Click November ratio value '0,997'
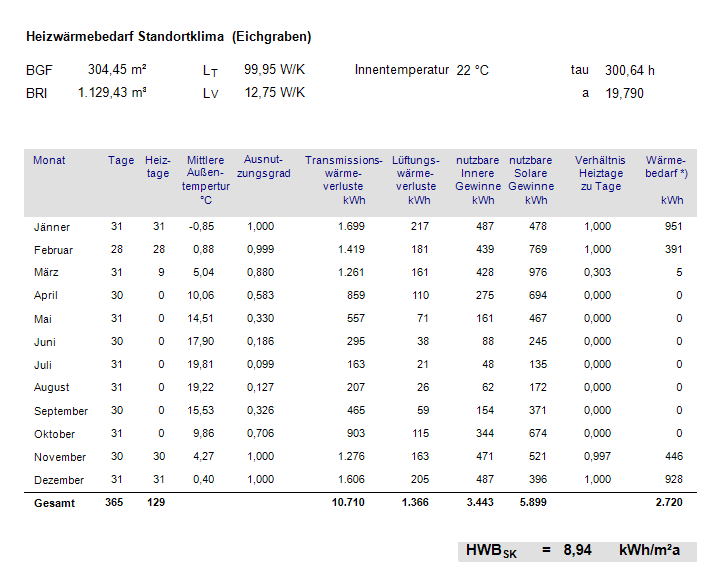Image resolution: width=727 pixels, height=573 pixels. pos(597,457)
